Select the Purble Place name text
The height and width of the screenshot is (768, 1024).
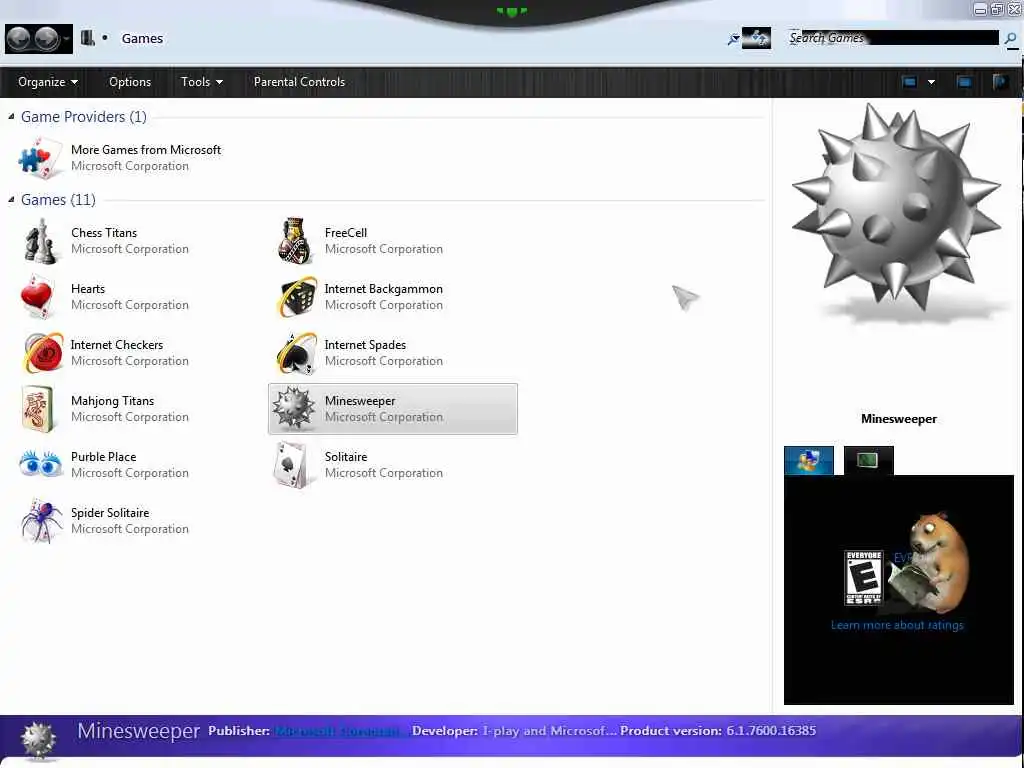point(103,456)
